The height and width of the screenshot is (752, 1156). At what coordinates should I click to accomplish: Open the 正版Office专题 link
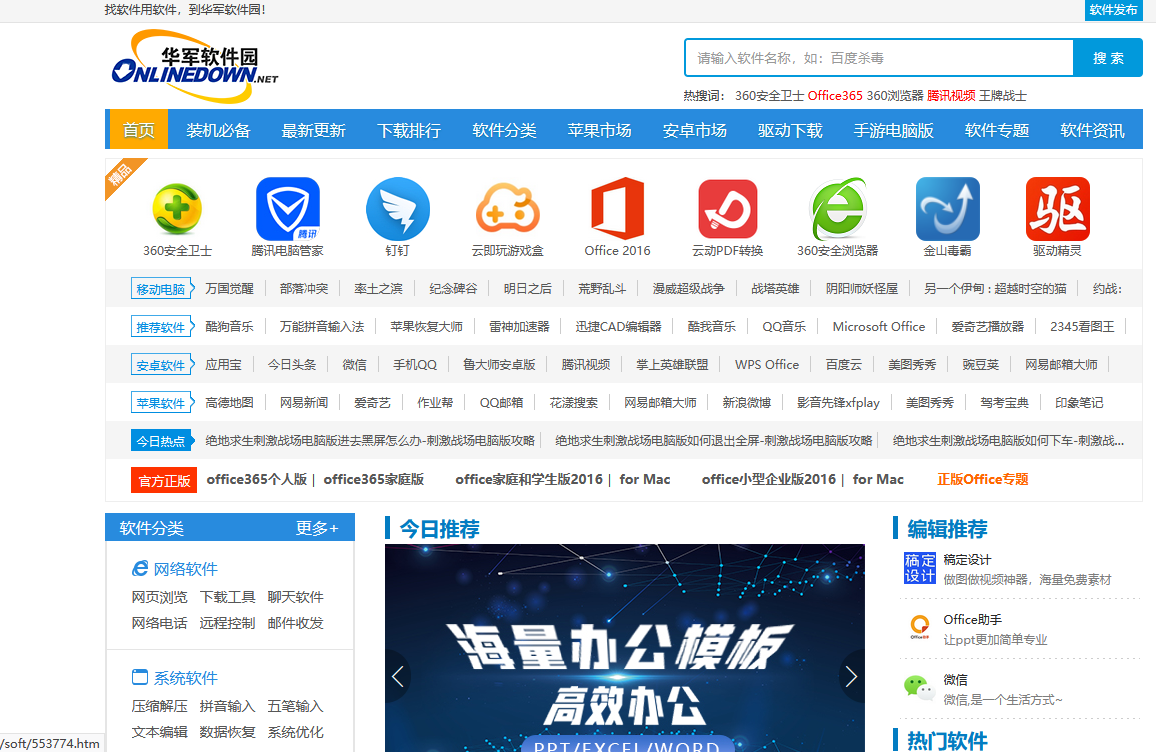pos(982,479)
